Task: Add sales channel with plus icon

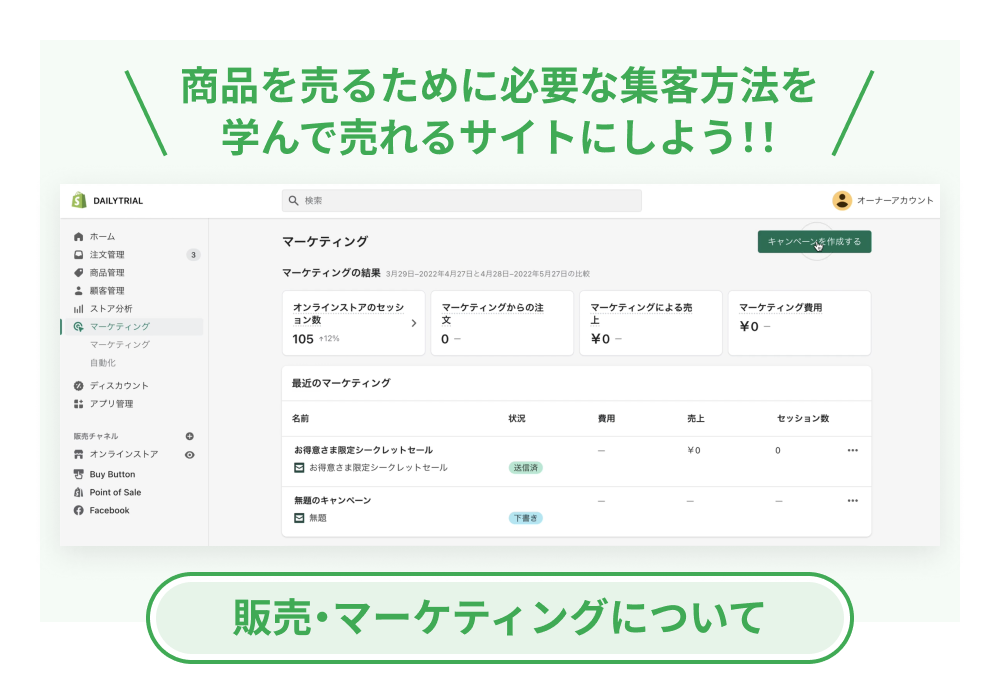Action: [190, 437]
